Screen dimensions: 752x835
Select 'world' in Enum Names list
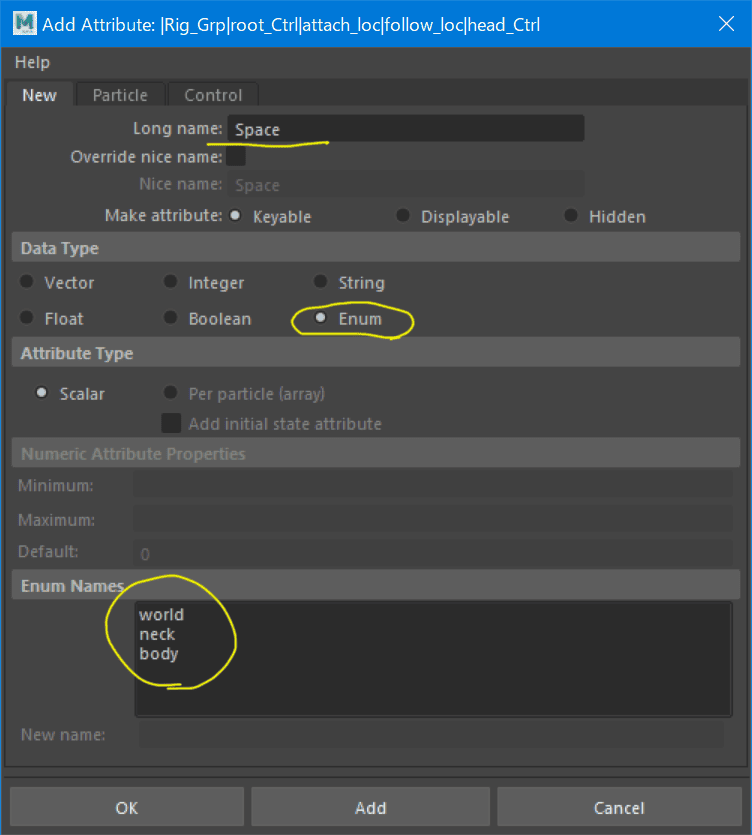pyautogui.click(x=161, y=615)
